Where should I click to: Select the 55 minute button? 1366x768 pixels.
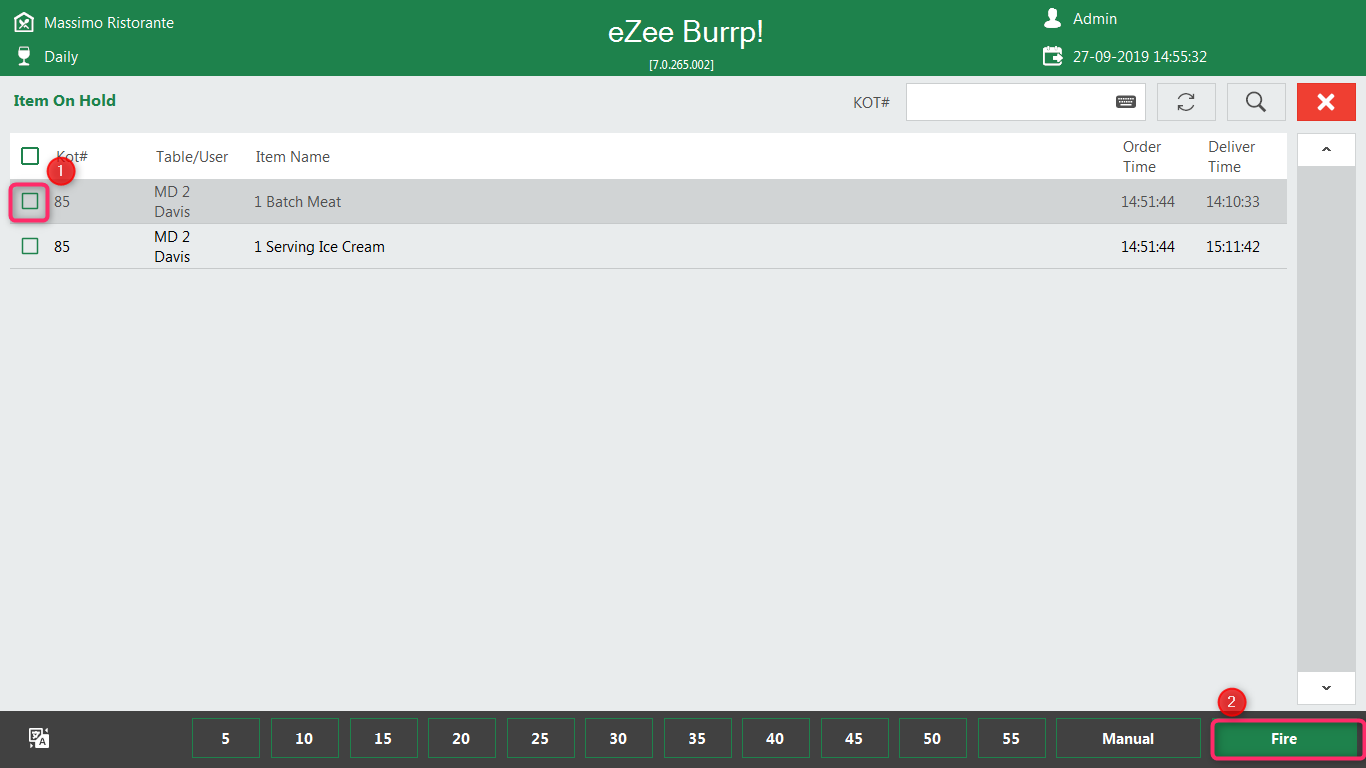click(x=1011, y=739)
